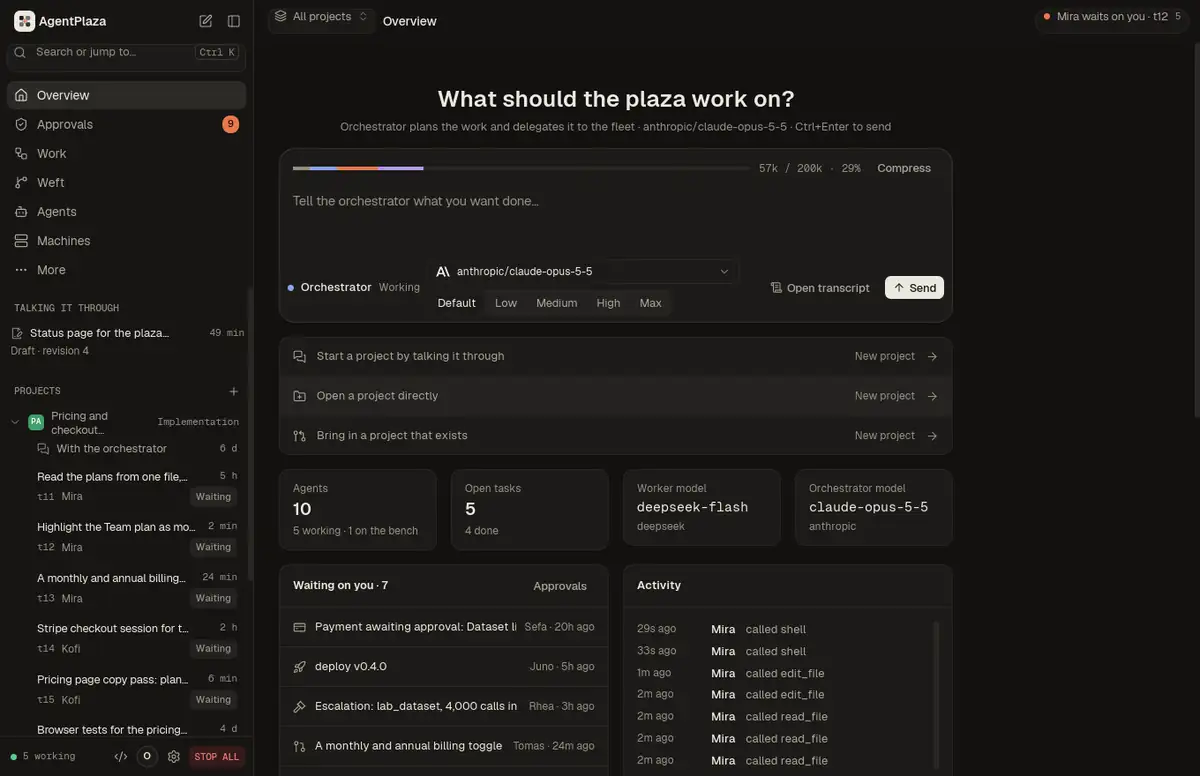Click the context usage progress bar
This screenshot has width=1200, height=776.
[521, 168]
